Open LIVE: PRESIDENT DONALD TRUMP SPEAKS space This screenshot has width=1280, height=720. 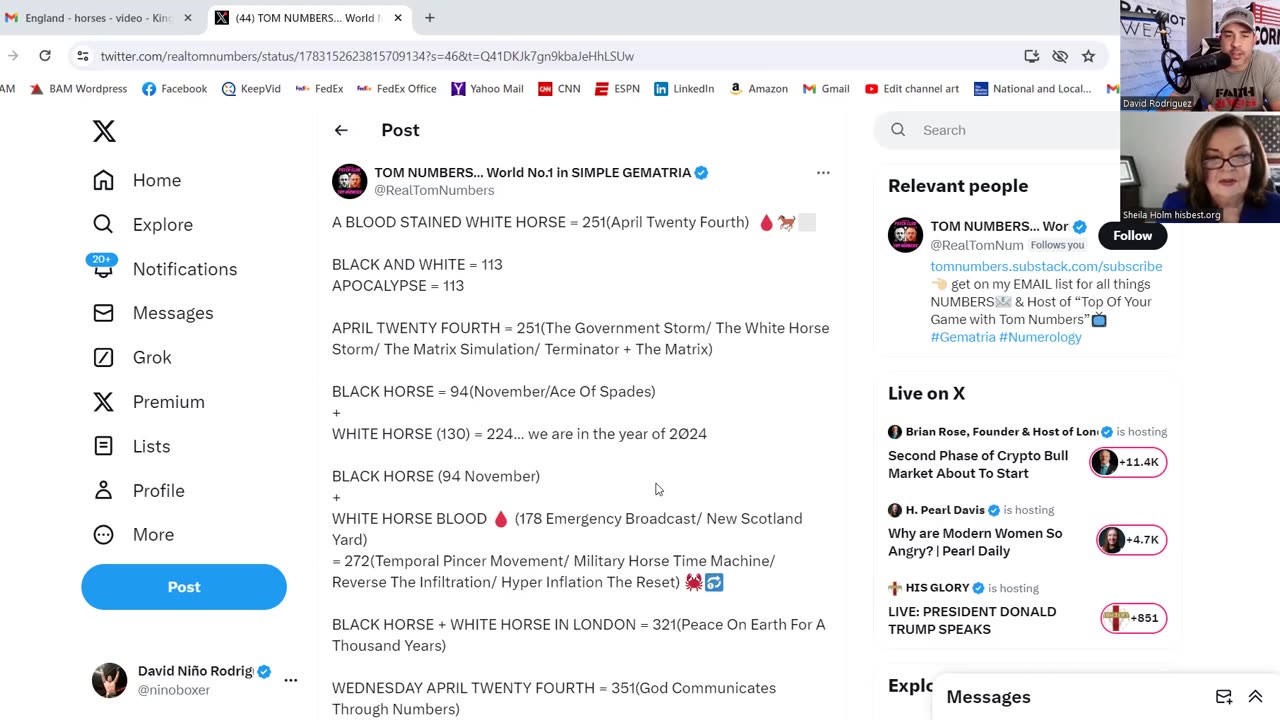pyautogui.click(x=972, y=620)
